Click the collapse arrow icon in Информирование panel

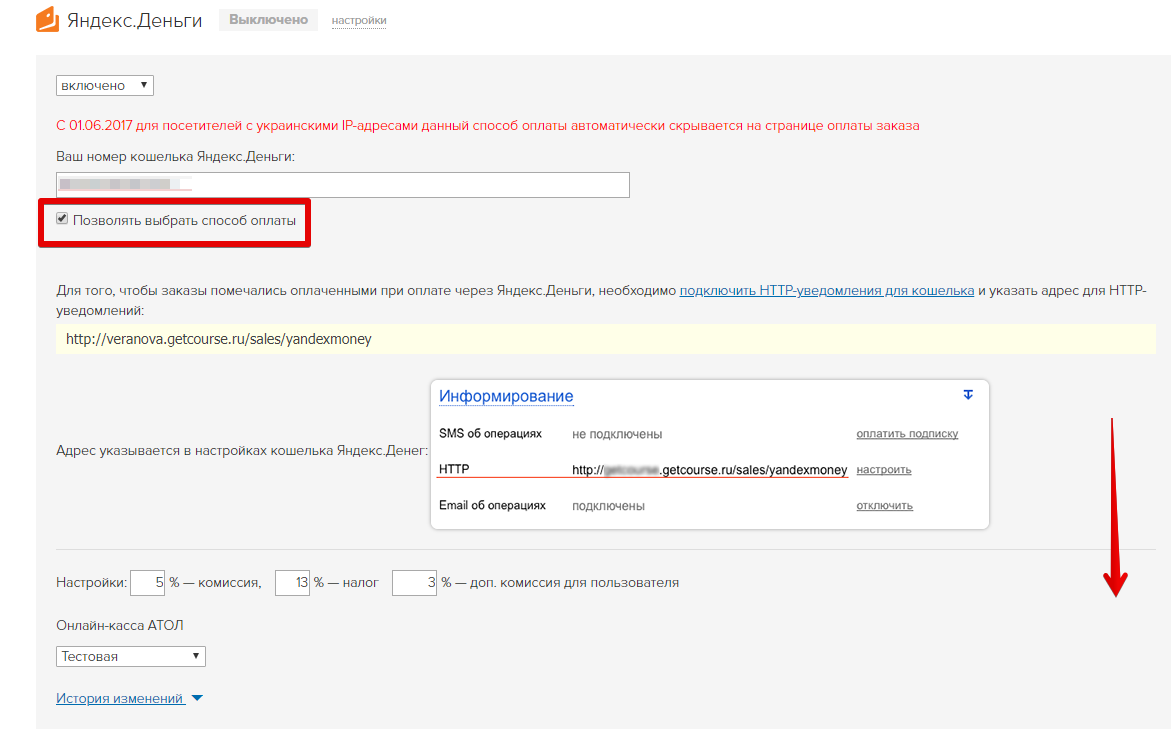coord(968,394)
